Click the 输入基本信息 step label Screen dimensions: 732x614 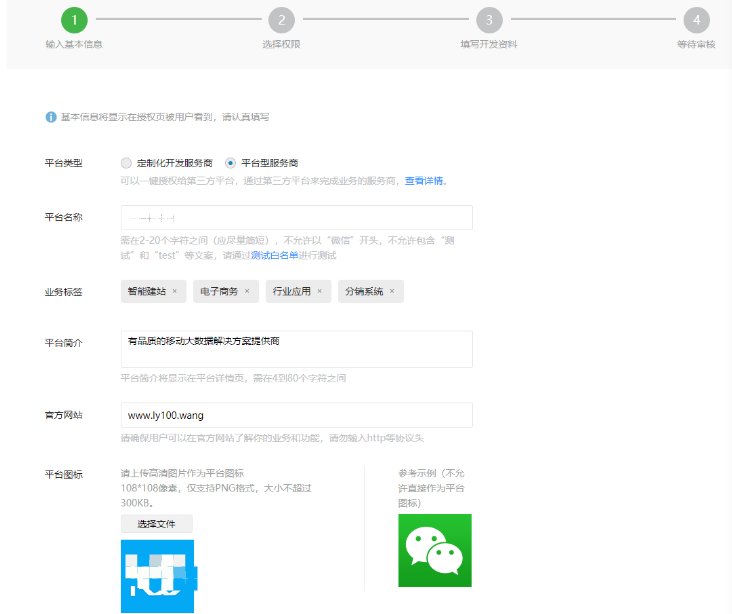[x=73, y=45]
